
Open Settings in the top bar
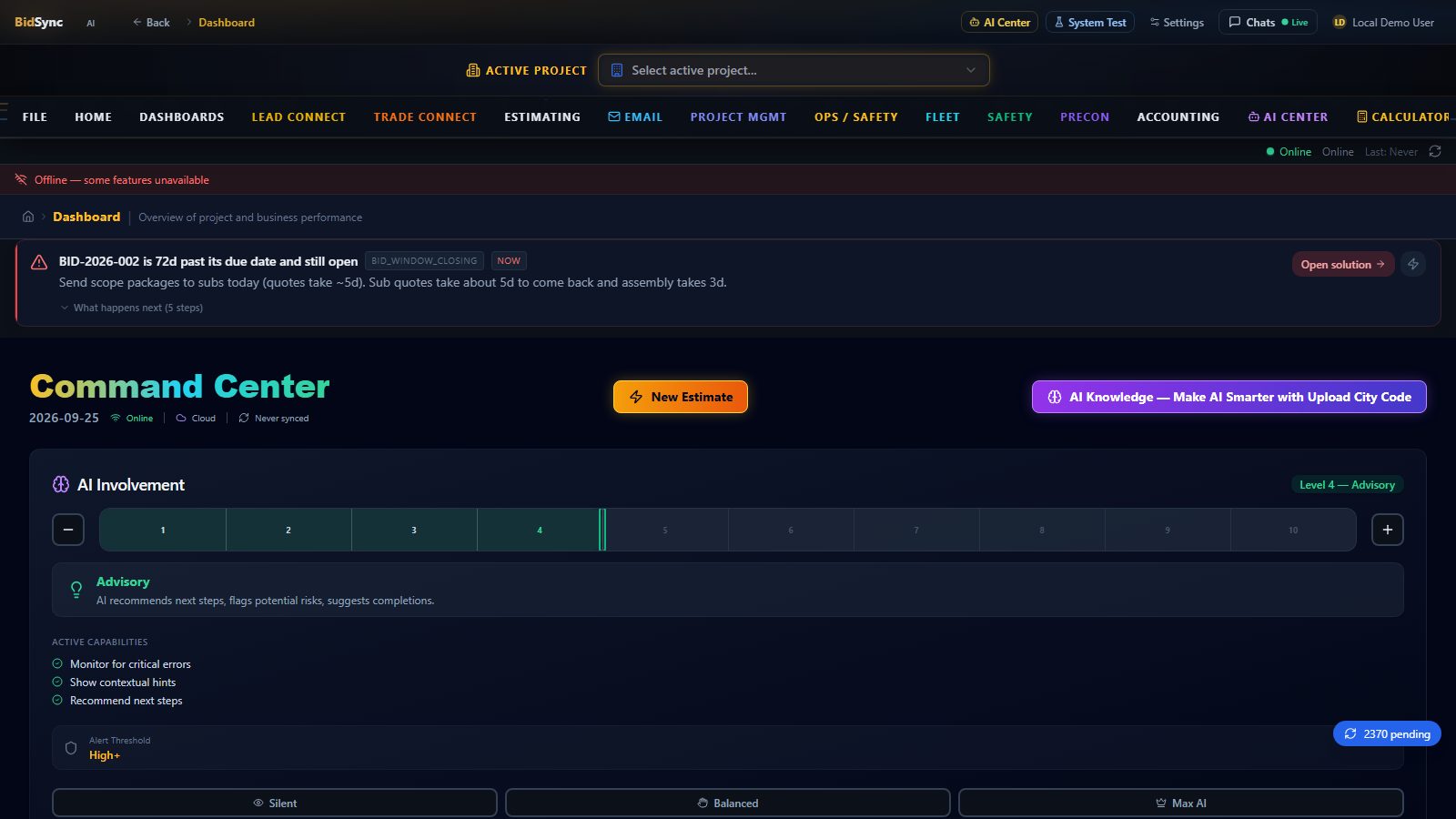(1177, 22)
